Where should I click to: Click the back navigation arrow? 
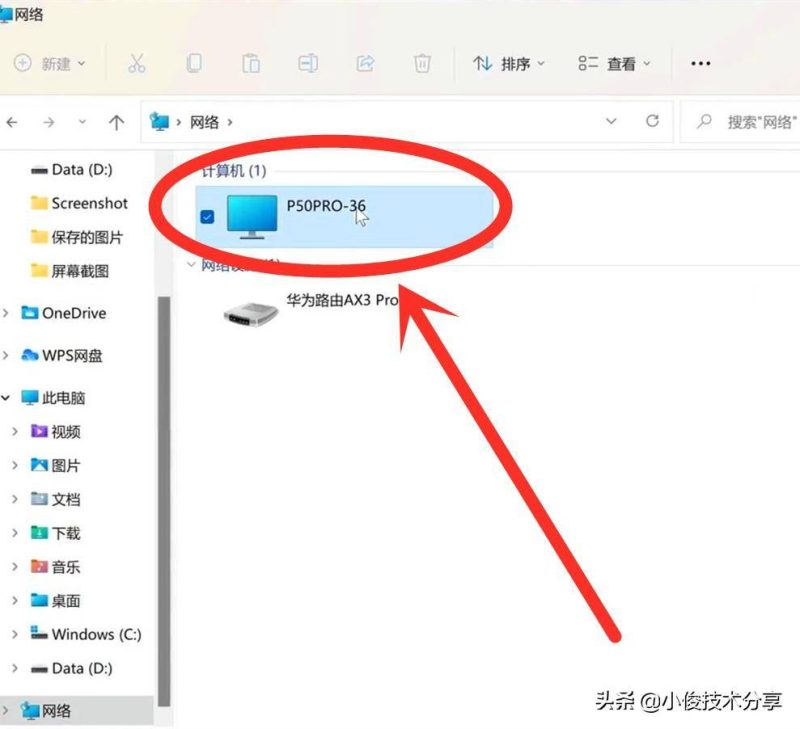coord(12,122)
